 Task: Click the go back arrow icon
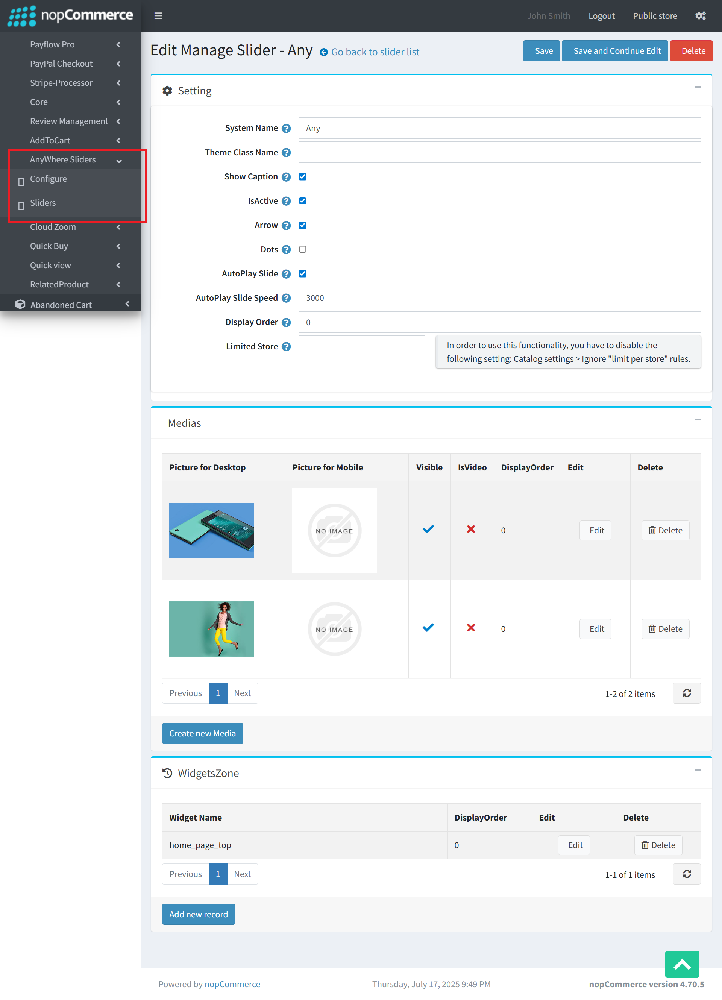pos(324,52)
